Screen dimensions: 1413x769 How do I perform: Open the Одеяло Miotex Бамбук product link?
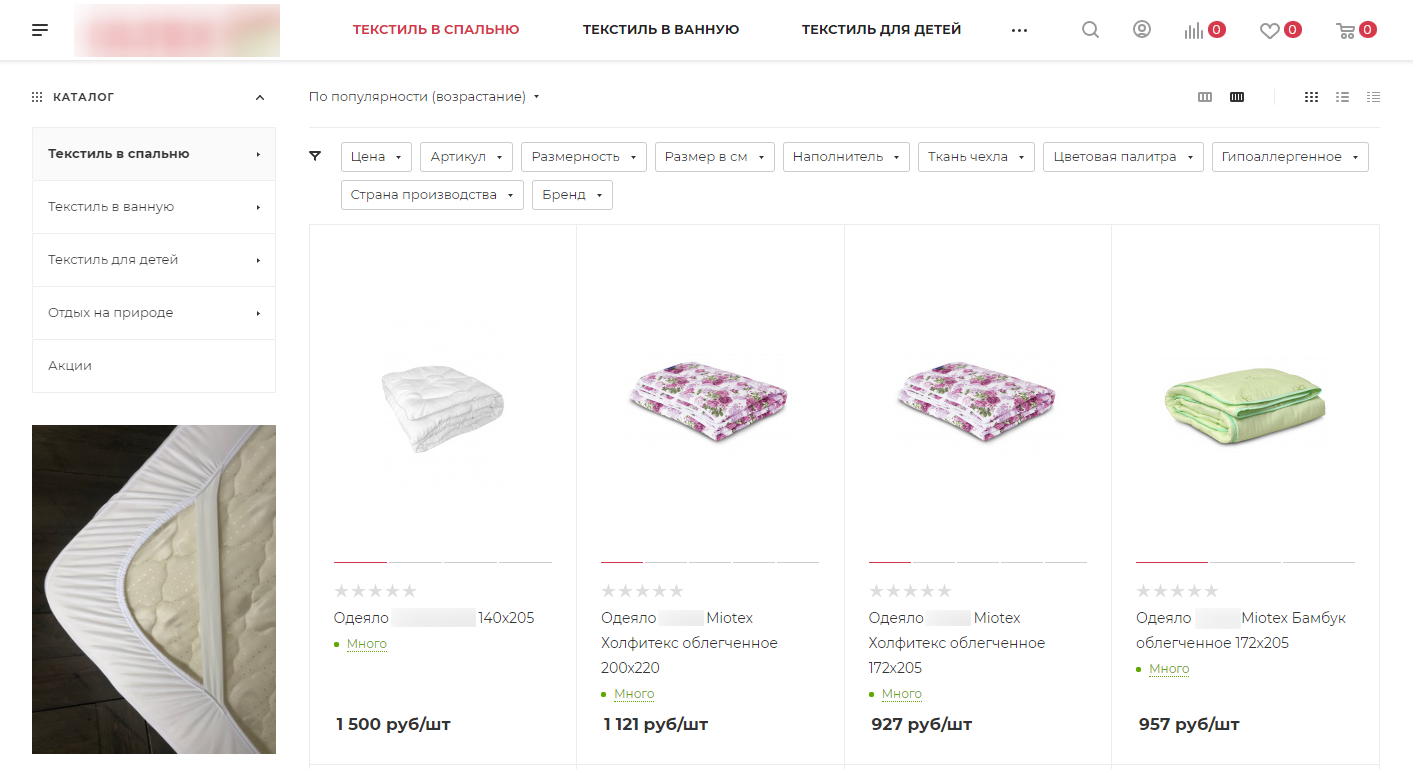[x=1241, y=630]
